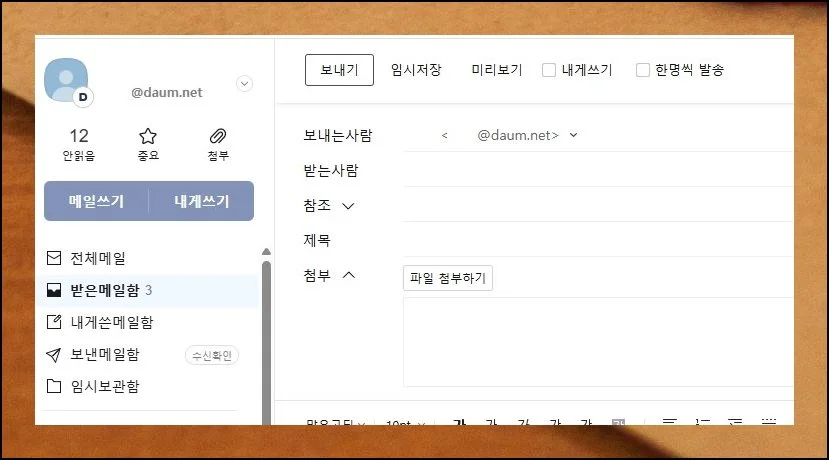Enable the 내게쓰기 checkbox in toolbar
This screenshot has height=460, width=829.
click(549, 70)
